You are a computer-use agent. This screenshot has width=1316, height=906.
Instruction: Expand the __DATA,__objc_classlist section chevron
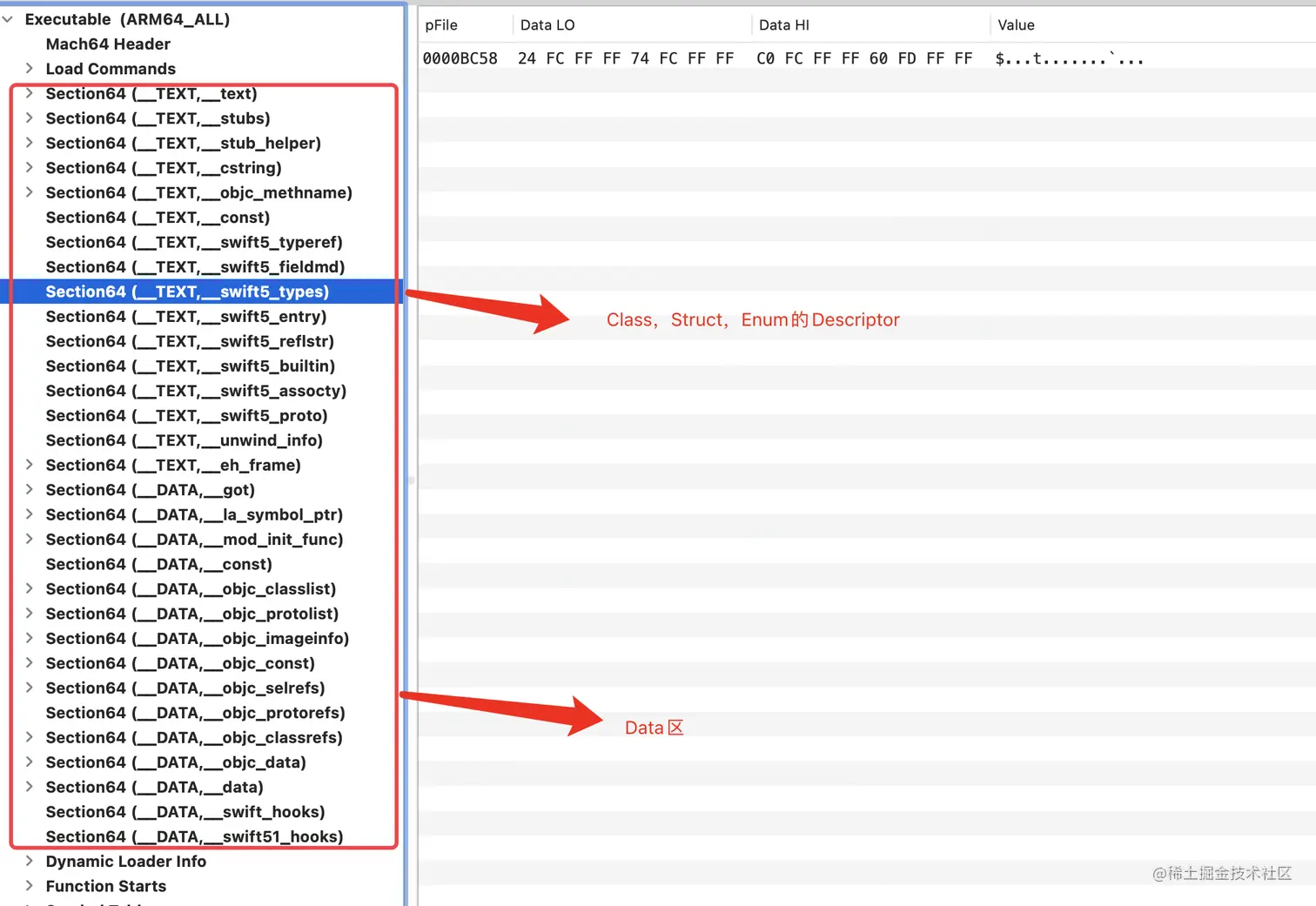coord(29,588)
